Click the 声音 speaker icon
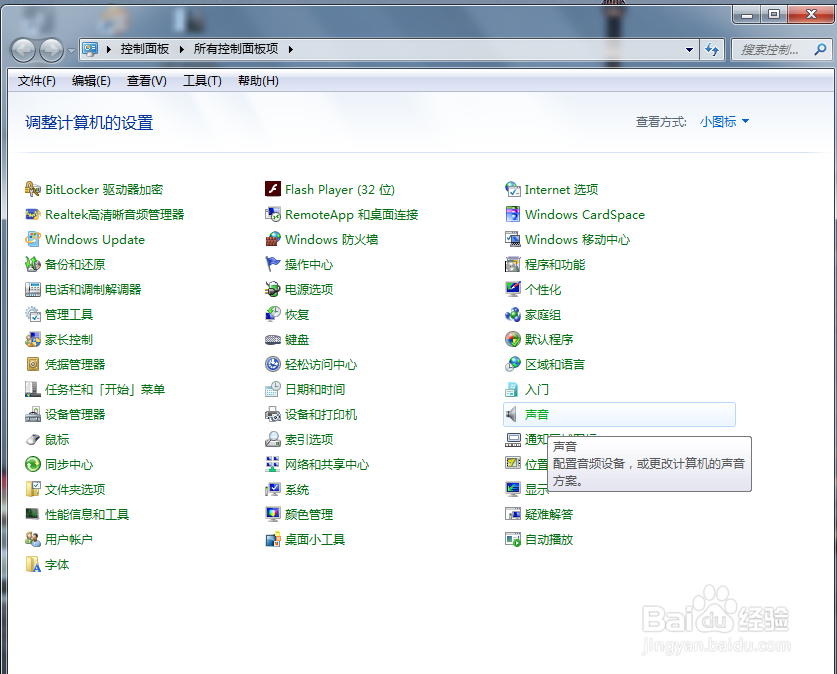837x674 pixels. click(512, 415)
